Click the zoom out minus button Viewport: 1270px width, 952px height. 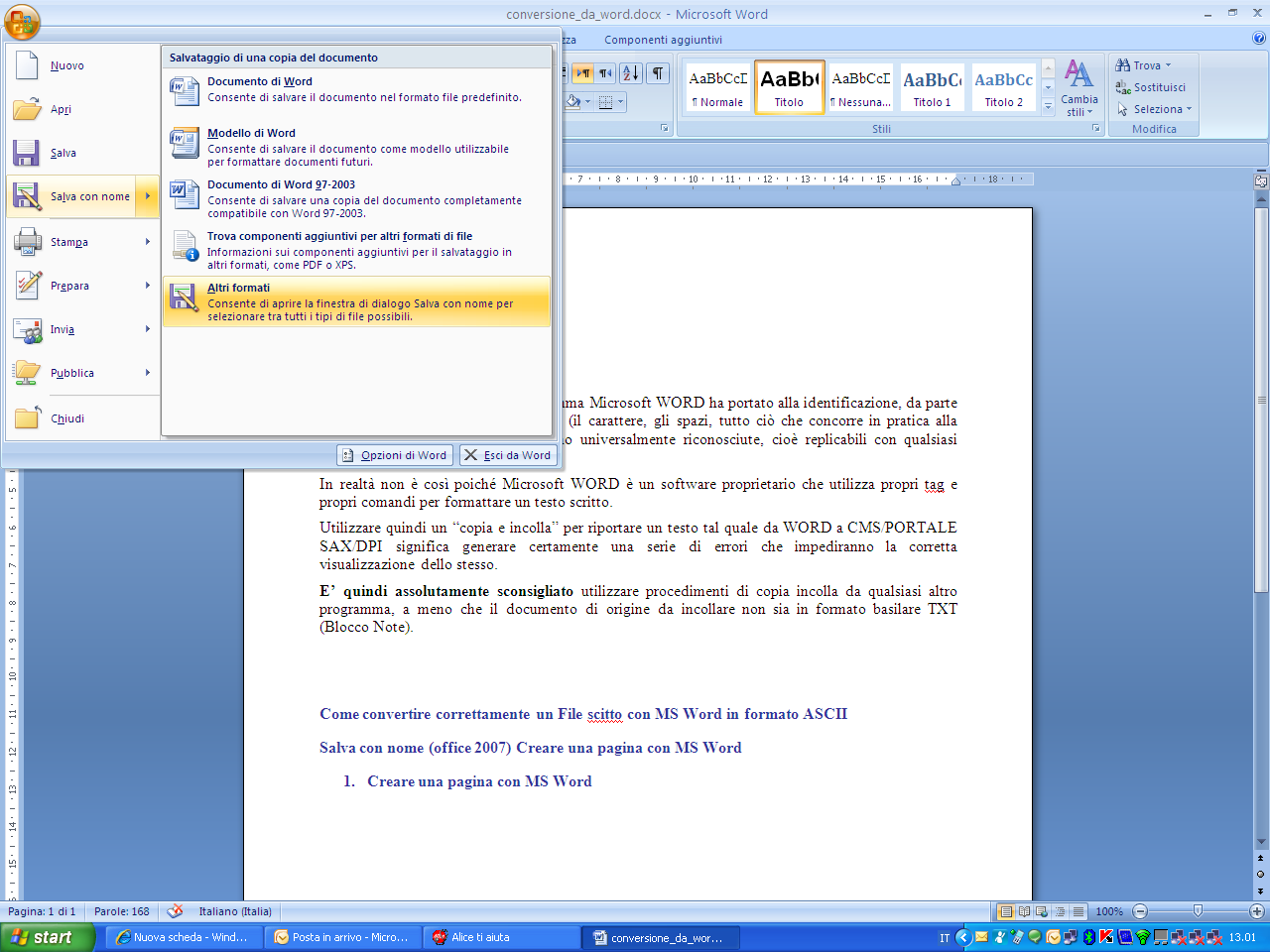pyautogui.click(x=1140, y=911)
